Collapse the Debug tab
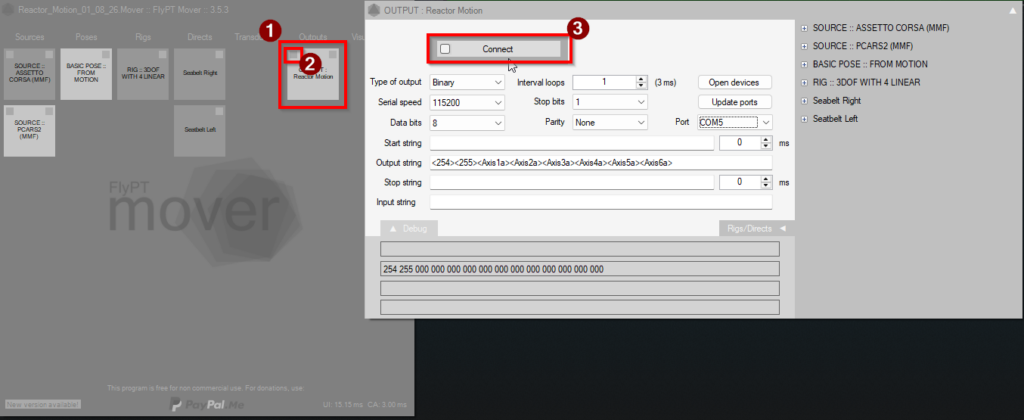1024x420 pixels. coord(409,229)
